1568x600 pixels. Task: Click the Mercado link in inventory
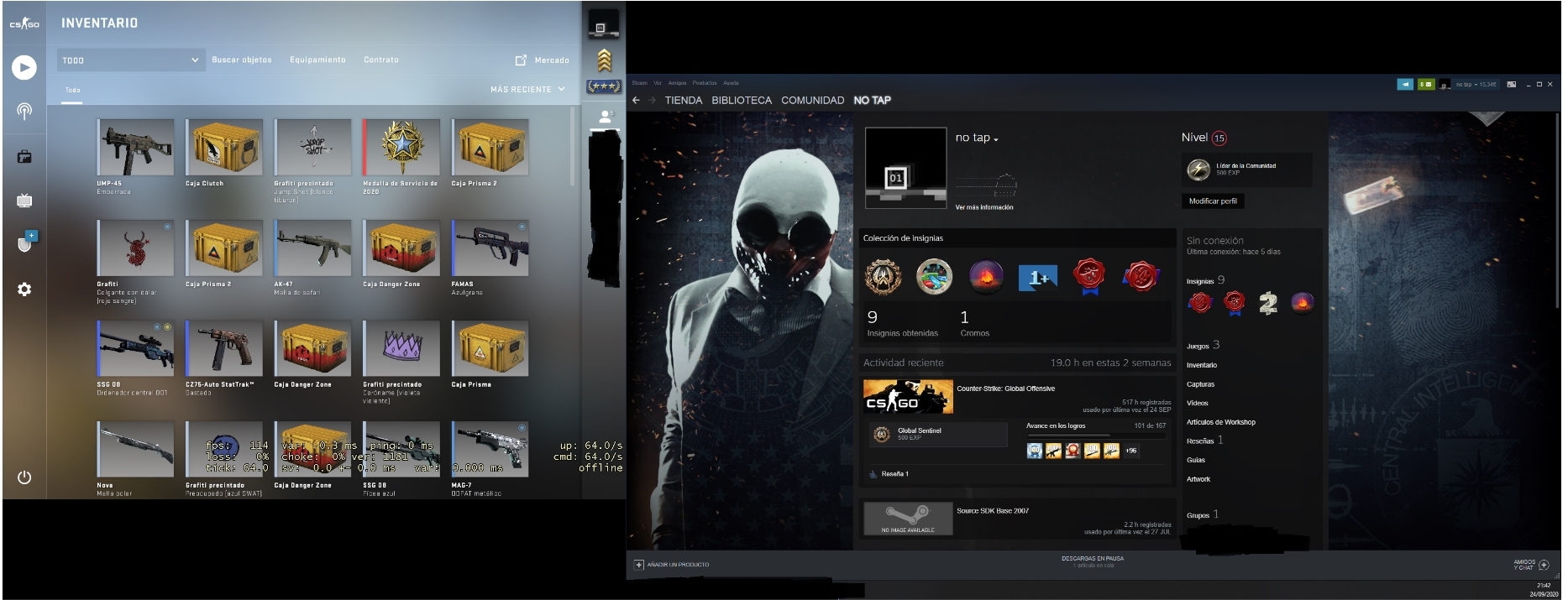pos(552,60)
